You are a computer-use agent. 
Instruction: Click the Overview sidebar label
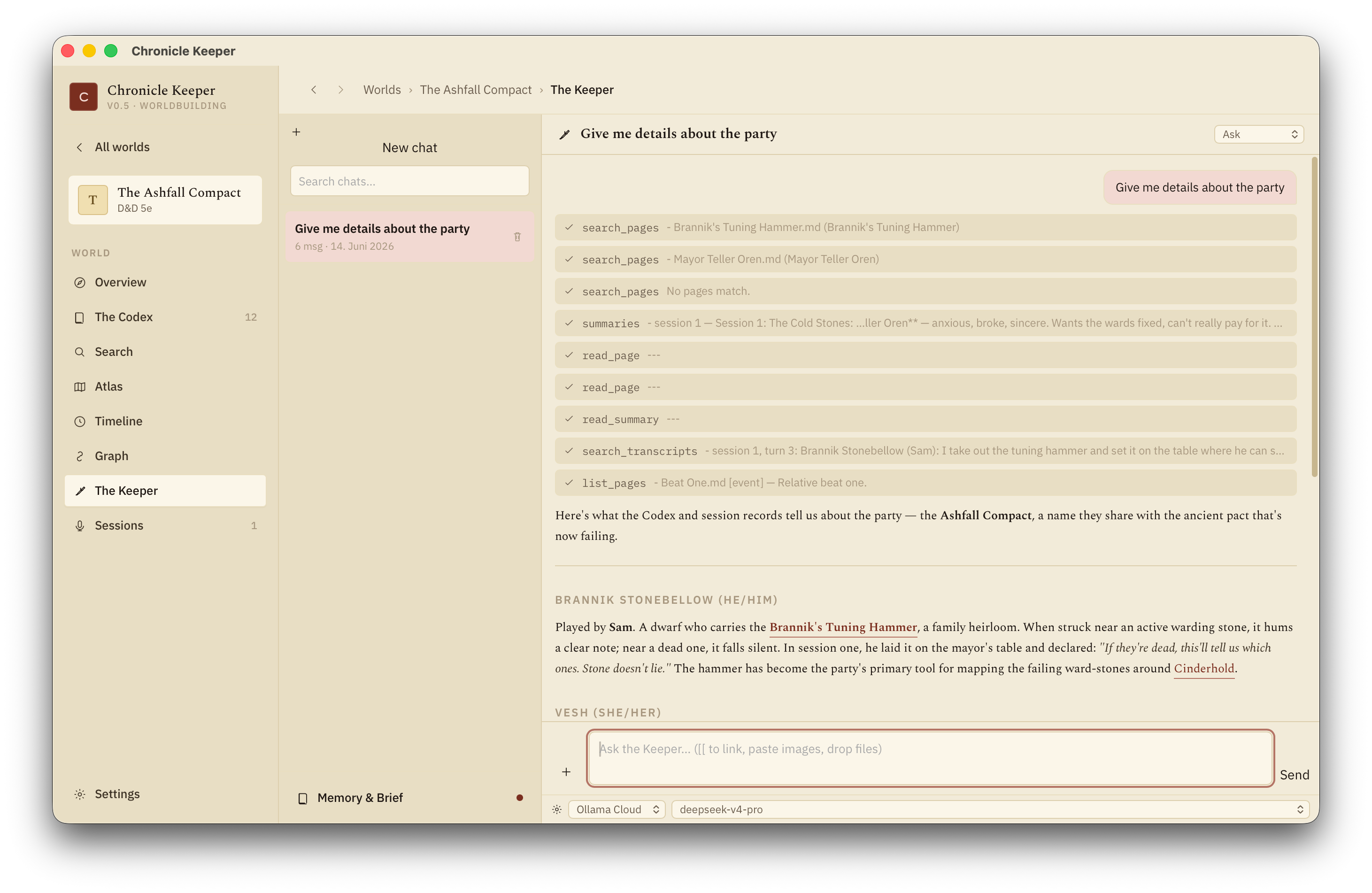click(x=121, y=283)
